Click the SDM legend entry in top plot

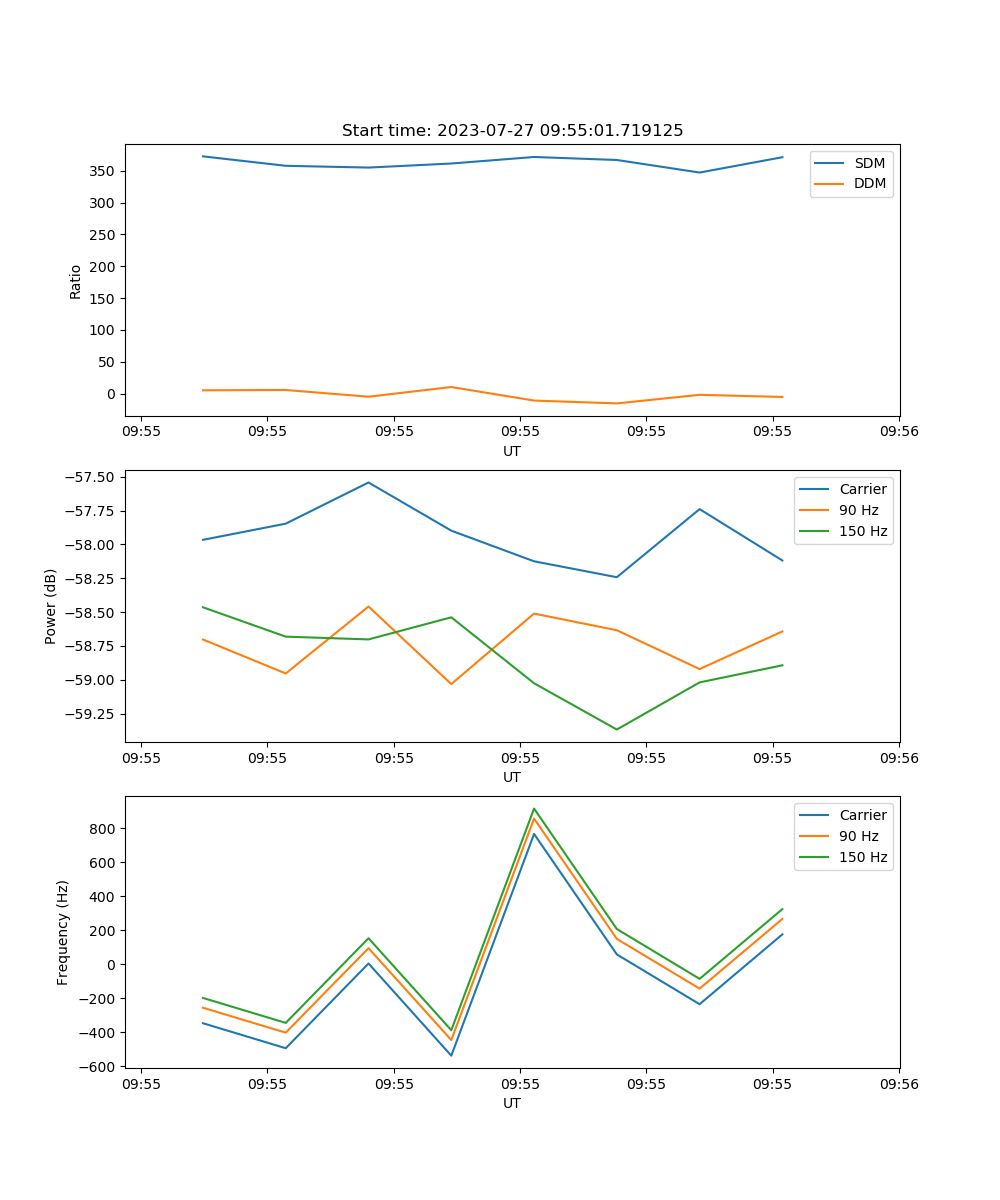pyautogui.click(x=869, y=163)
